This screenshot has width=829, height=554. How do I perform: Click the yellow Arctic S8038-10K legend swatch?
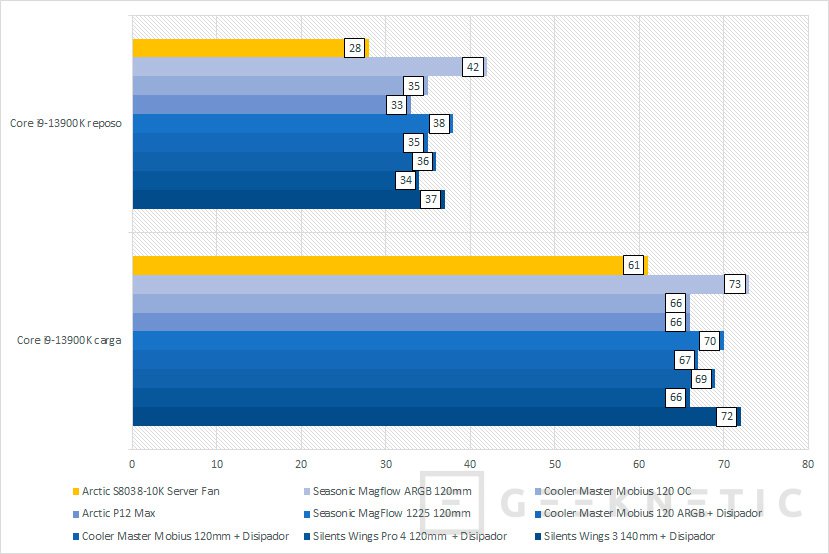coord(76,491)
